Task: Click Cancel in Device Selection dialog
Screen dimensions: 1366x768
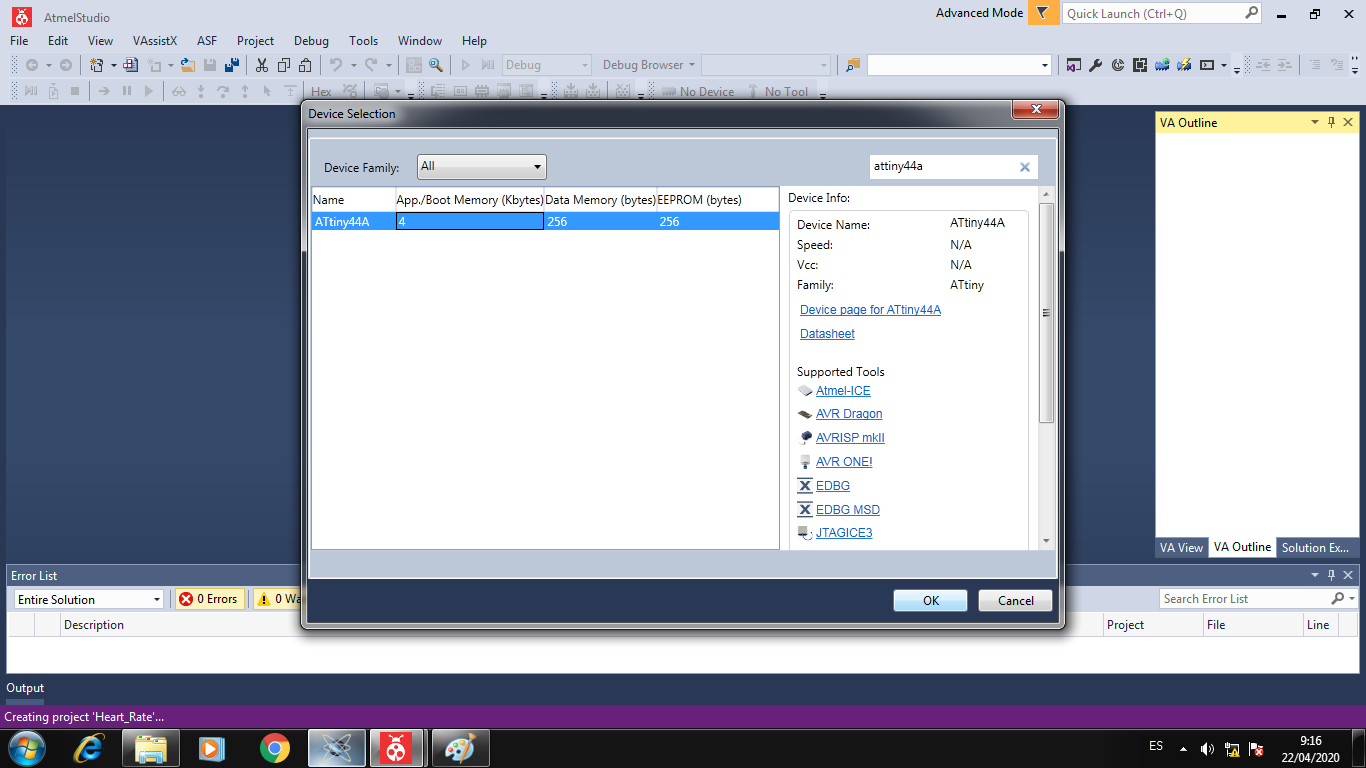Action: [1015, 600]
